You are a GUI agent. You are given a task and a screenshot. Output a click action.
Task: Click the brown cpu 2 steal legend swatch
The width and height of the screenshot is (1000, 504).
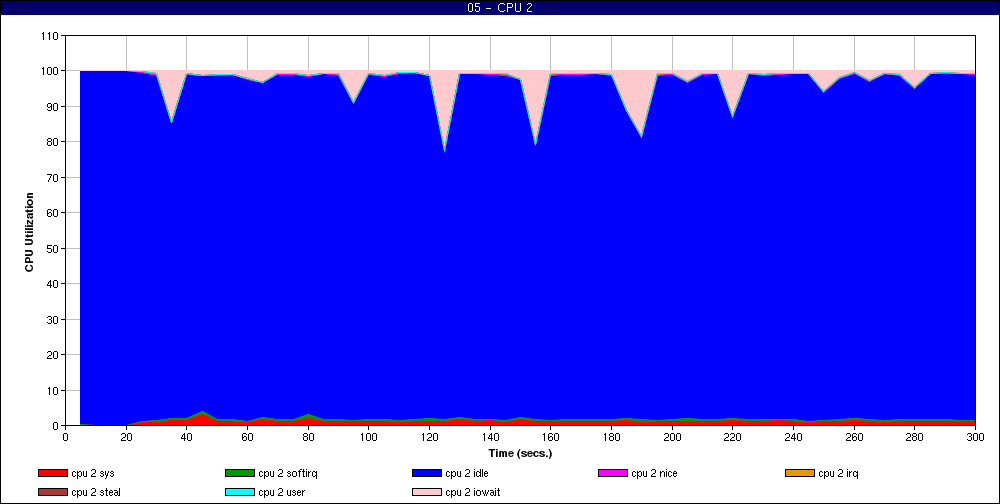[52, 493]
